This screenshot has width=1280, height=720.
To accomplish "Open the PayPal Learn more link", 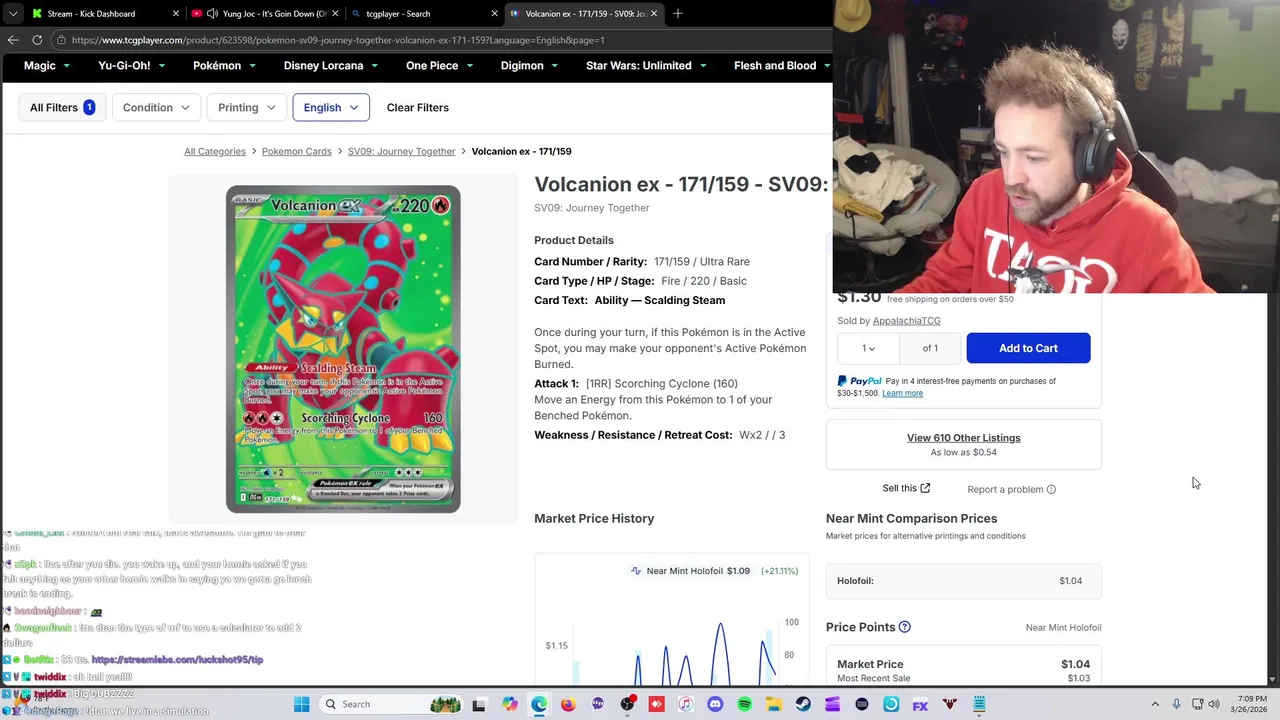I will (x=902, y=393).
